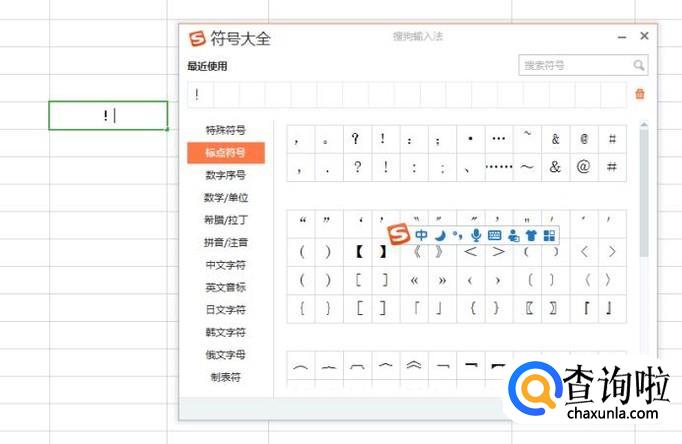
Task: Click the Sogou logo on floating toolbar
Action: [x=399, y=235]
